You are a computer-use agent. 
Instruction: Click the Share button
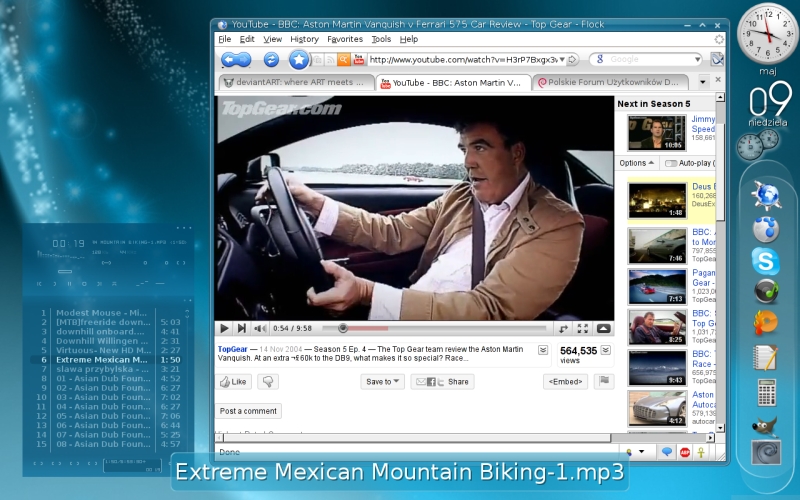(x=442, y=382)
